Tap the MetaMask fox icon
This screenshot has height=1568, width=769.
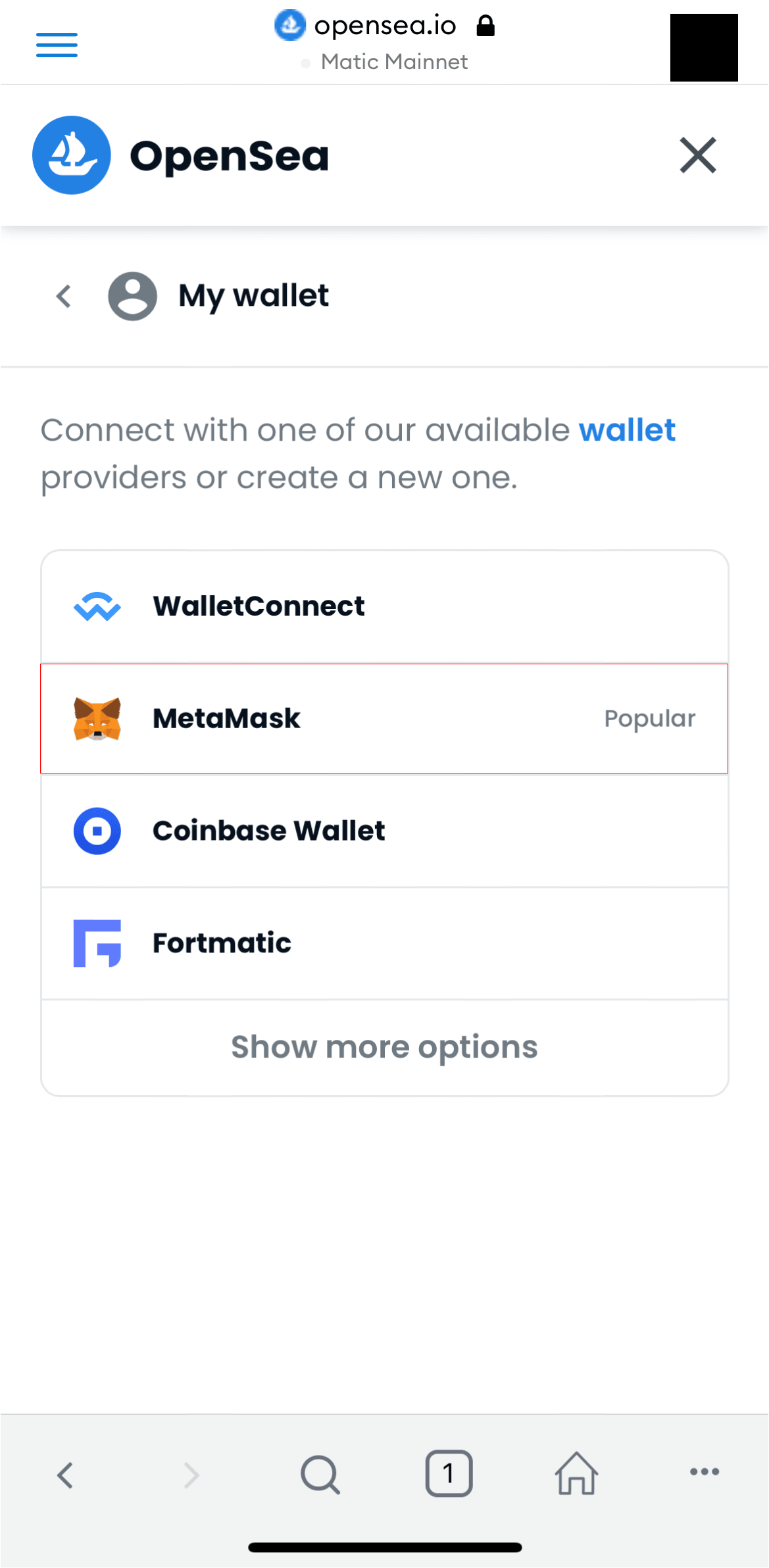click(97, 719)
